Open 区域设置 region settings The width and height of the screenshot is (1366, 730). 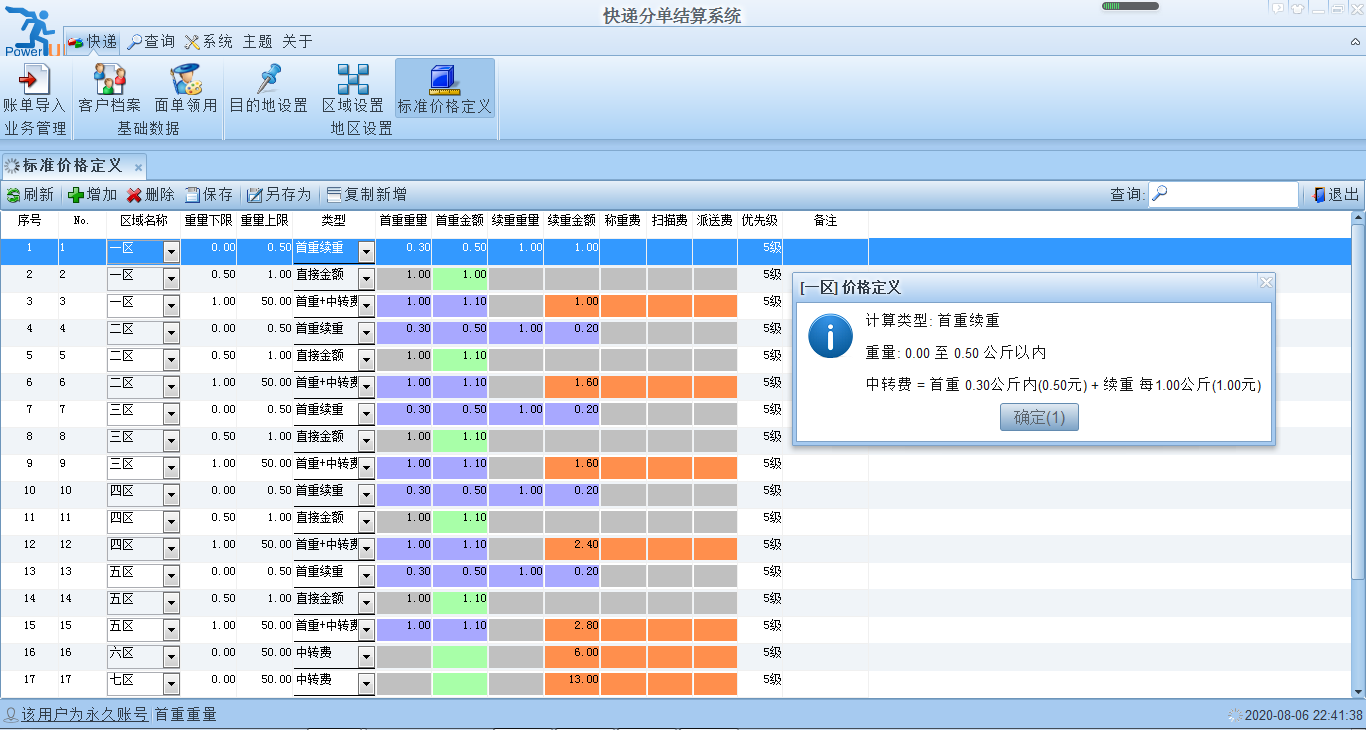(352, 88)
